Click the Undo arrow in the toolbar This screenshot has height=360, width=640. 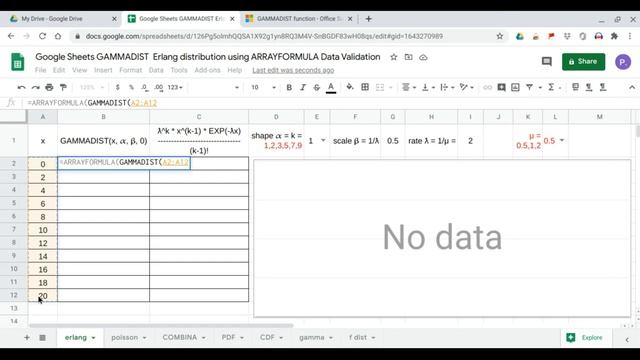(x=21, y=87)
